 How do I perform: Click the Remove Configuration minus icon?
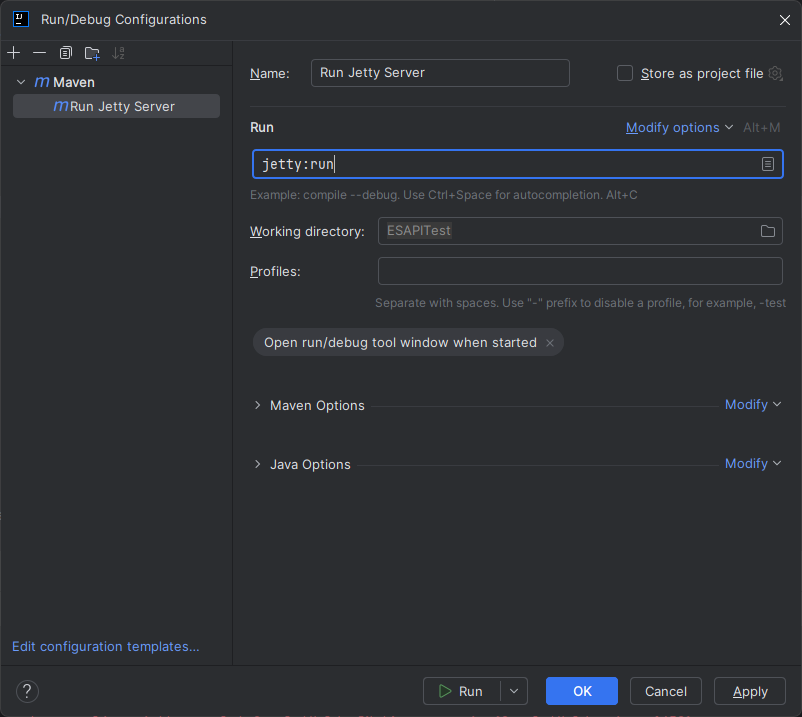tap(39, 53)
